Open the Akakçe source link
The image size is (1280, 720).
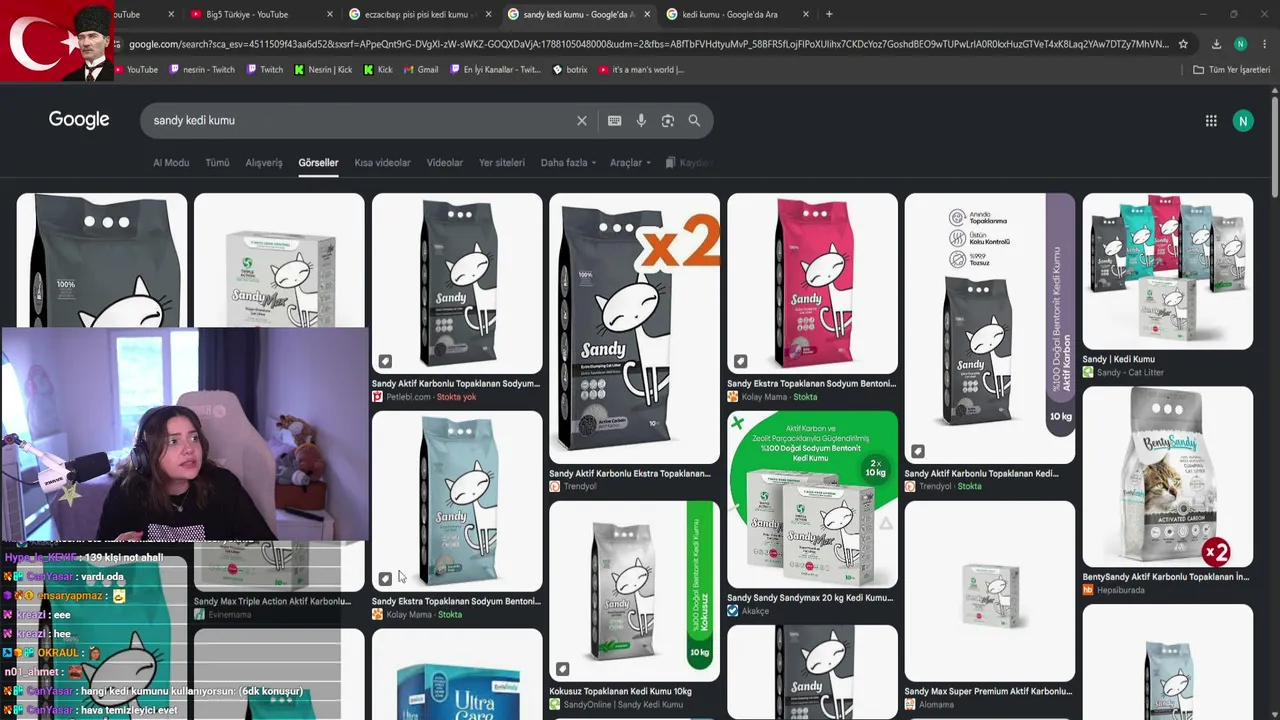[749, 611]
